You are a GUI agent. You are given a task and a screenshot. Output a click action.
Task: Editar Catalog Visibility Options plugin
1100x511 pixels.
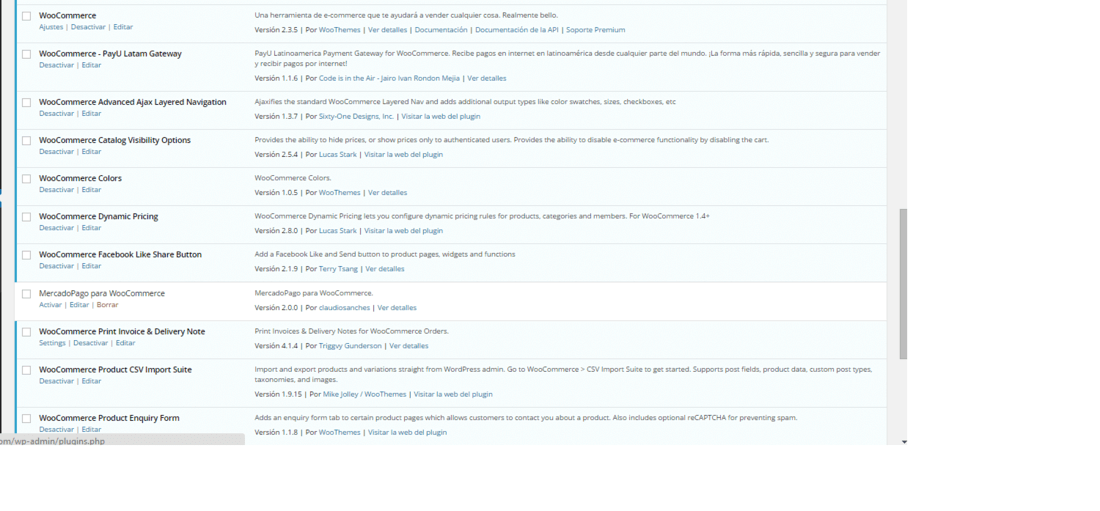(91, 152)
